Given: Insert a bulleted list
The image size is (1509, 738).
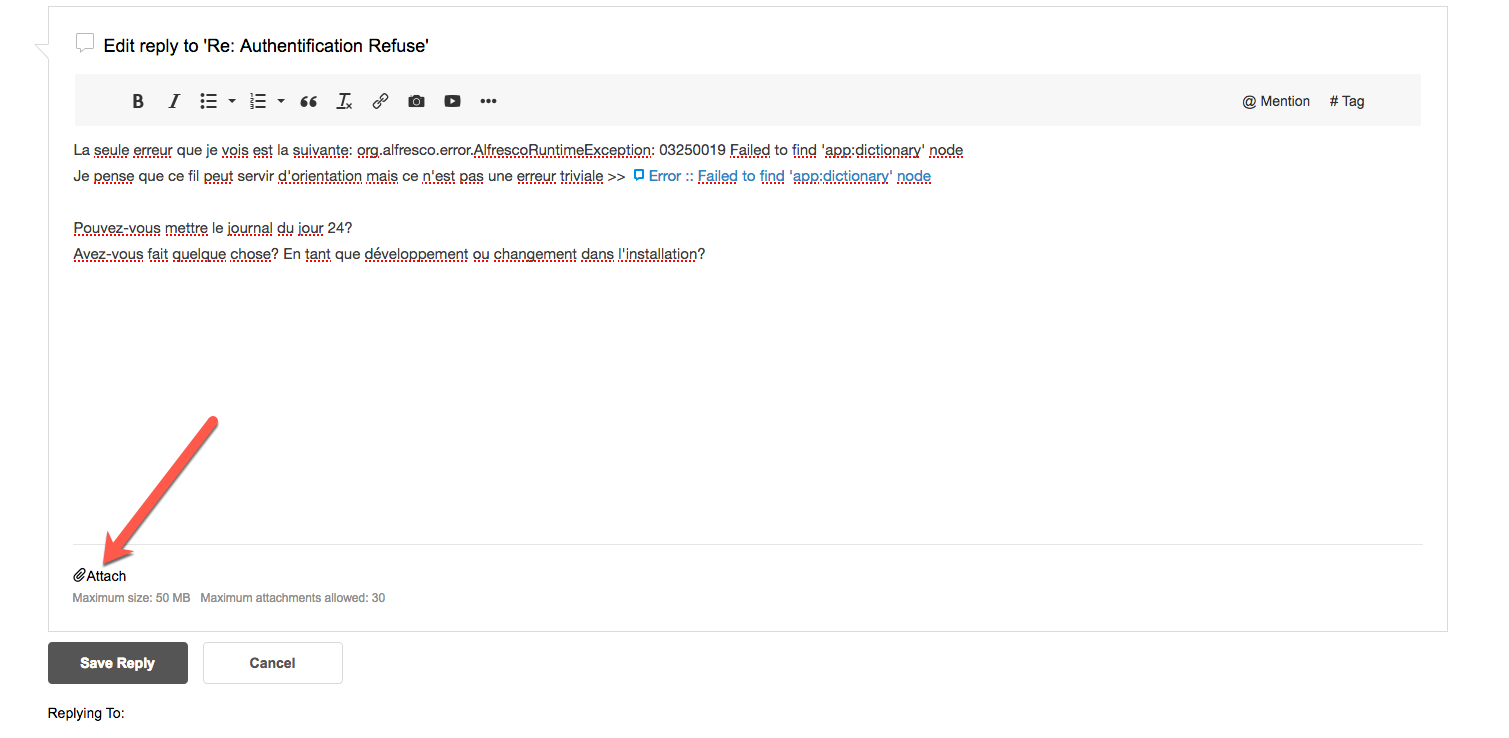Looking at the screenshot, I should (x=208, y=101).
